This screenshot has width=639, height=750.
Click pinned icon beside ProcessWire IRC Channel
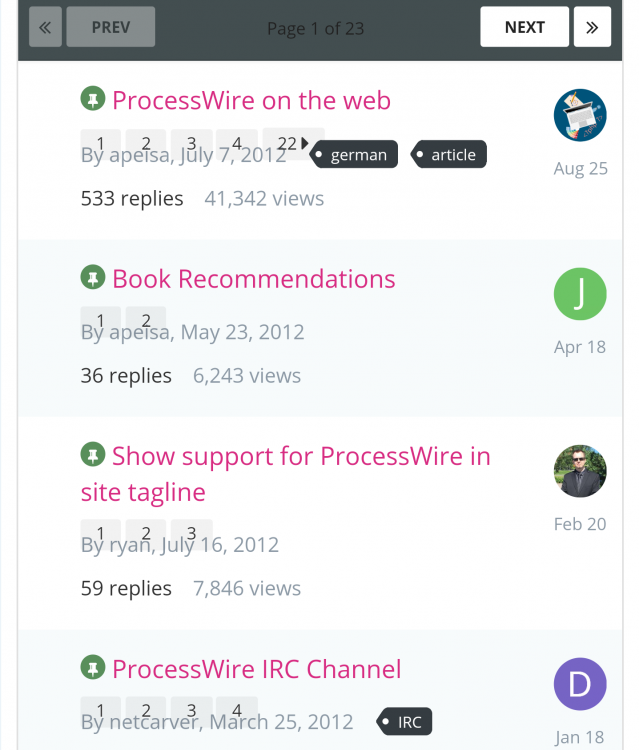click(93, 667)
